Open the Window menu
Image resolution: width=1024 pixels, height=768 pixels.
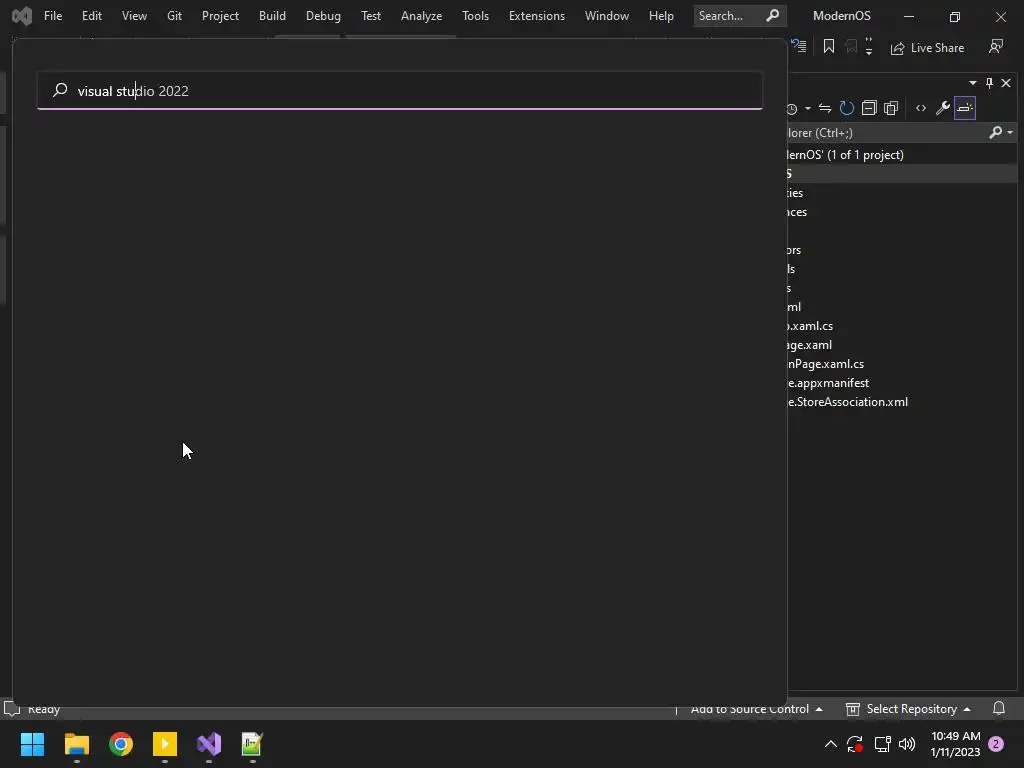coord(607,16)
